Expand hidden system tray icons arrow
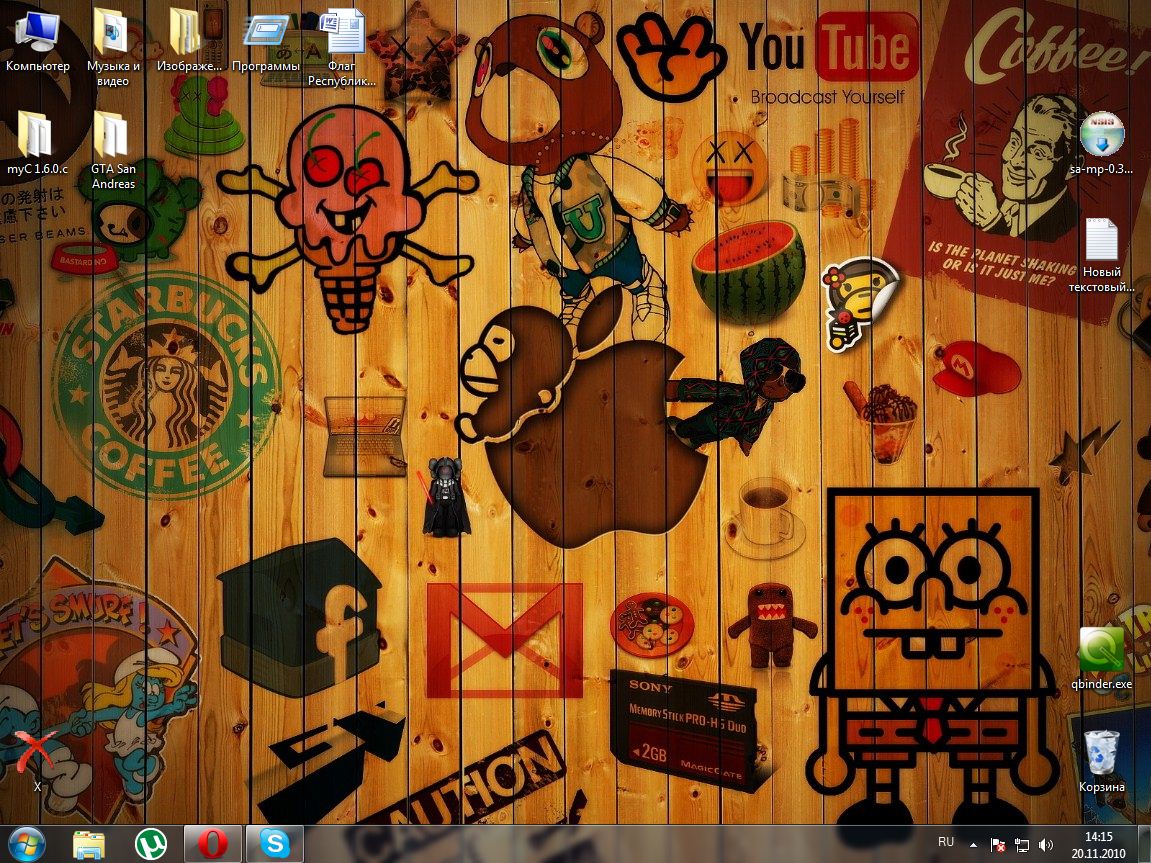 (x=973, y=845)
